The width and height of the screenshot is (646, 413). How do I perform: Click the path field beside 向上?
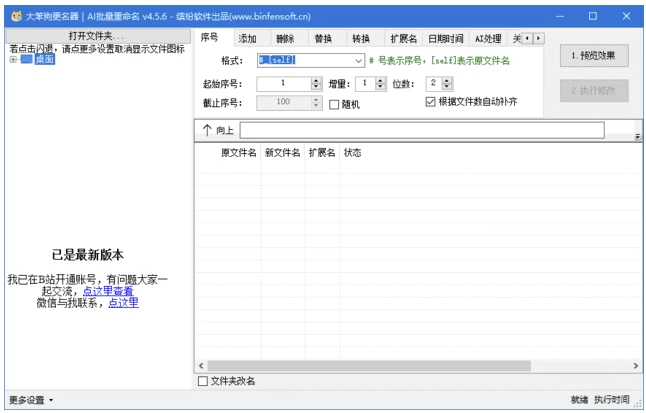pos(422,130)
